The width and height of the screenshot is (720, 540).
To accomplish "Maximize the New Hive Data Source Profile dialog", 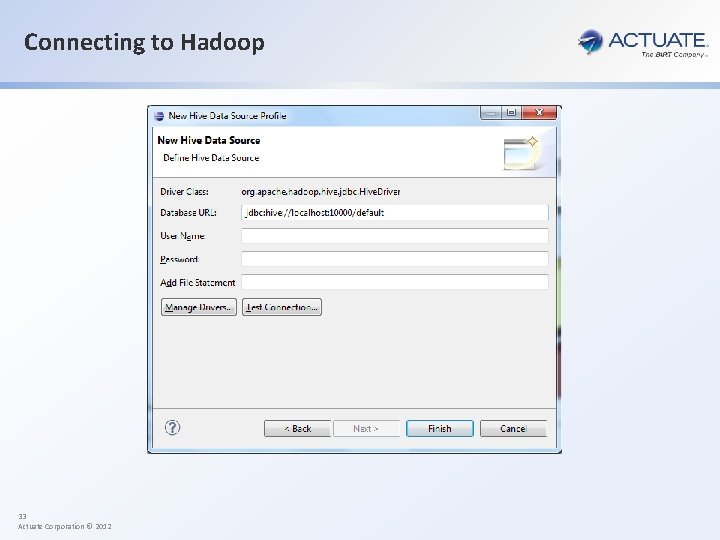I will coord(512,112).
